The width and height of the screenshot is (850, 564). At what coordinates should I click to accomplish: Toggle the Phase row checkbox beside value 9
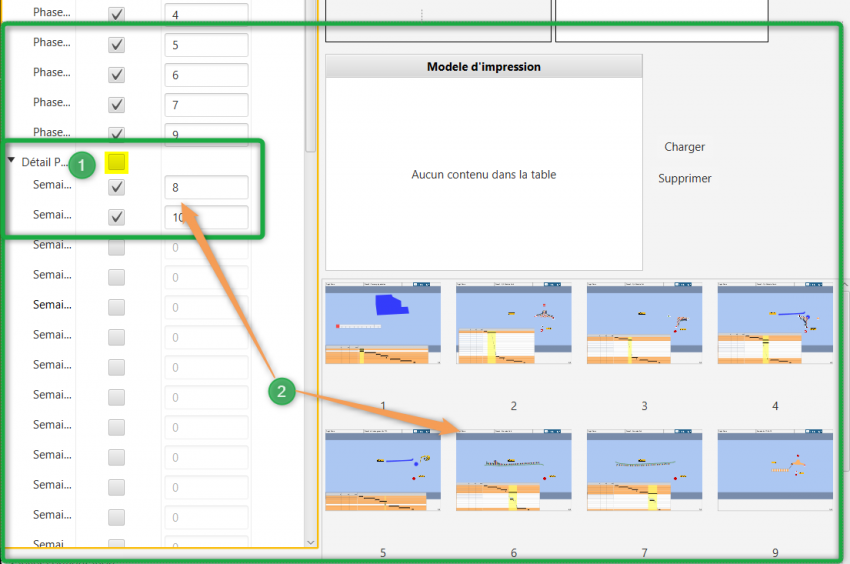coord(117,133)
